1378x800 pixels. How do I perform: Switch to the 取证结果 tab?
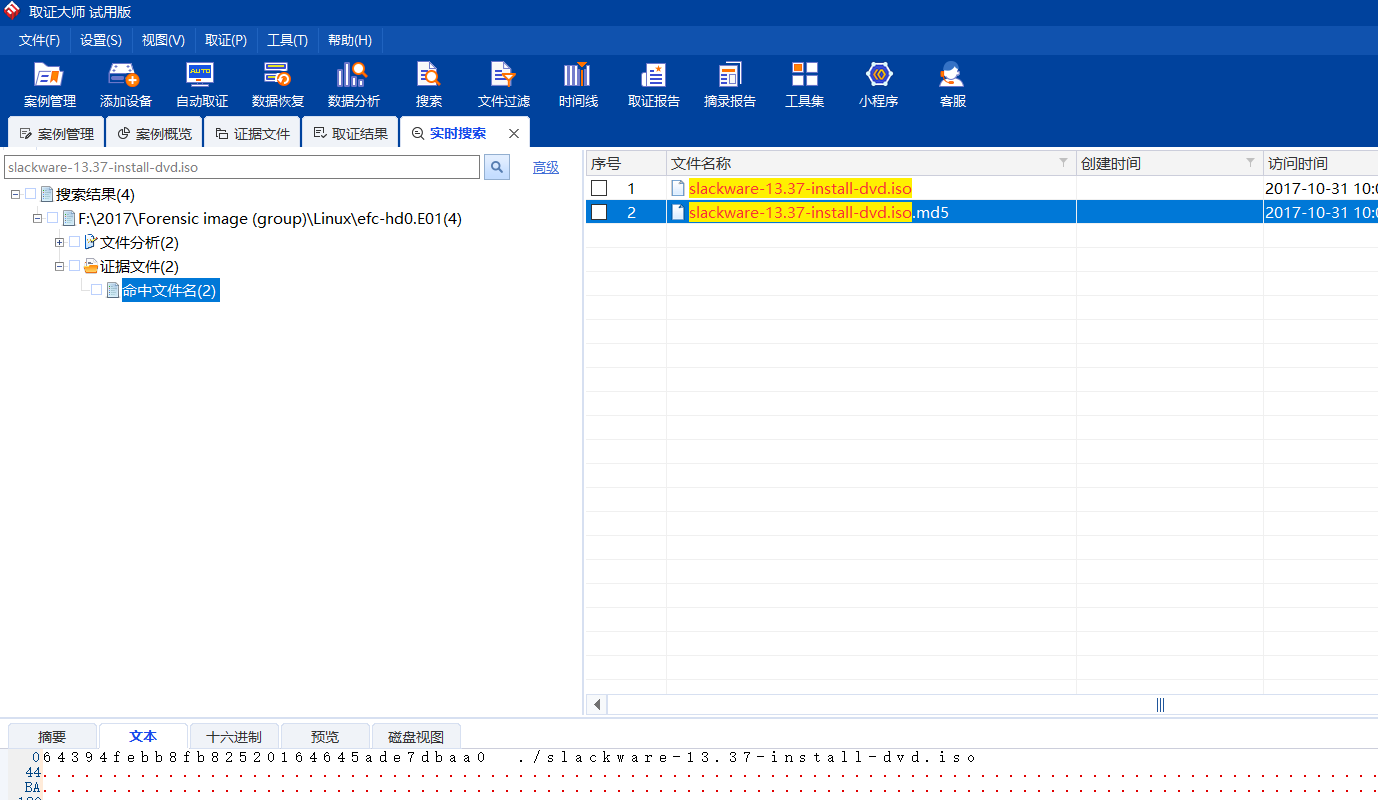(x=350, y=133)
